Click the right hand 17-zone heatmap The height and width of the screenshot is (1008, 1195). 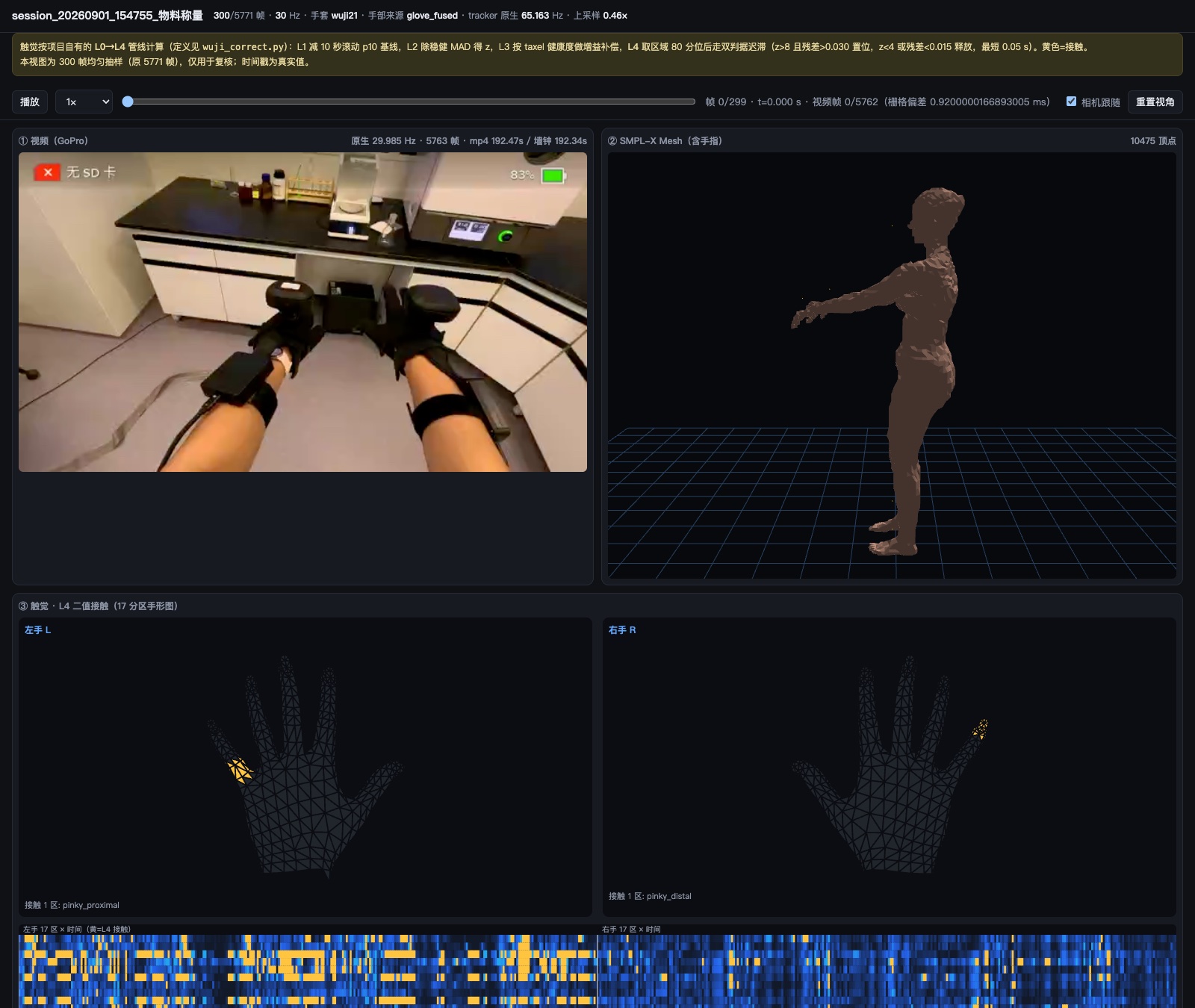click(x=887, y=971)
